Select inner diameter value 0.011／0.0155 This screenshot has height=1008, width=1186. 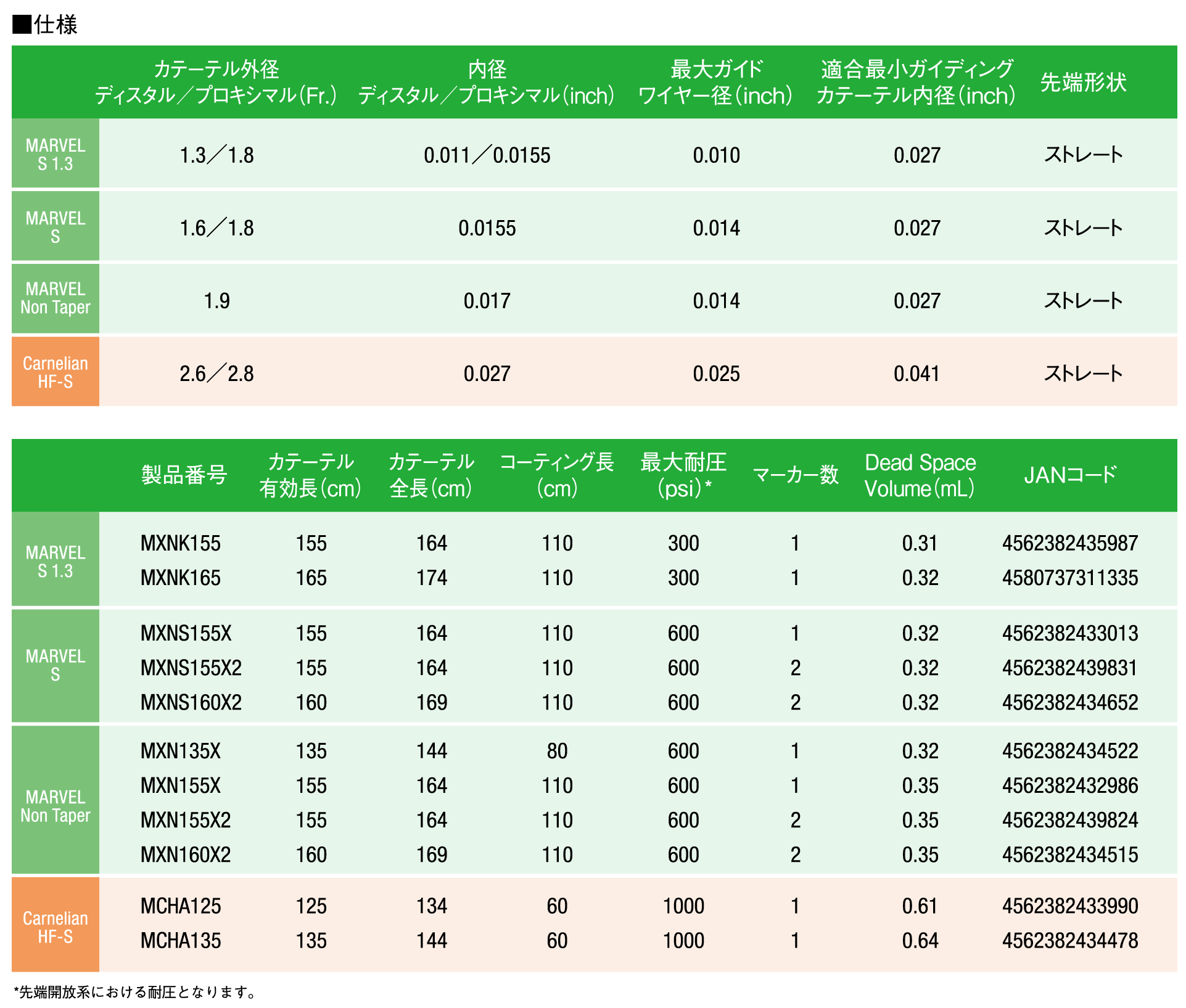(x=487, y=155)
